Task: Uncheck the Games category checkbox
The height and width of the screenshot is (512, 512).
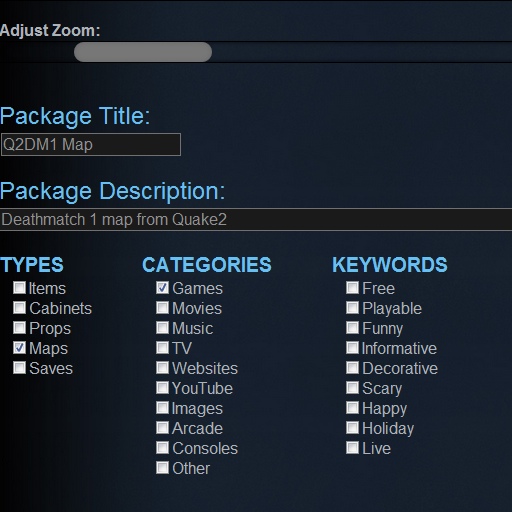Action: [162, 288]
